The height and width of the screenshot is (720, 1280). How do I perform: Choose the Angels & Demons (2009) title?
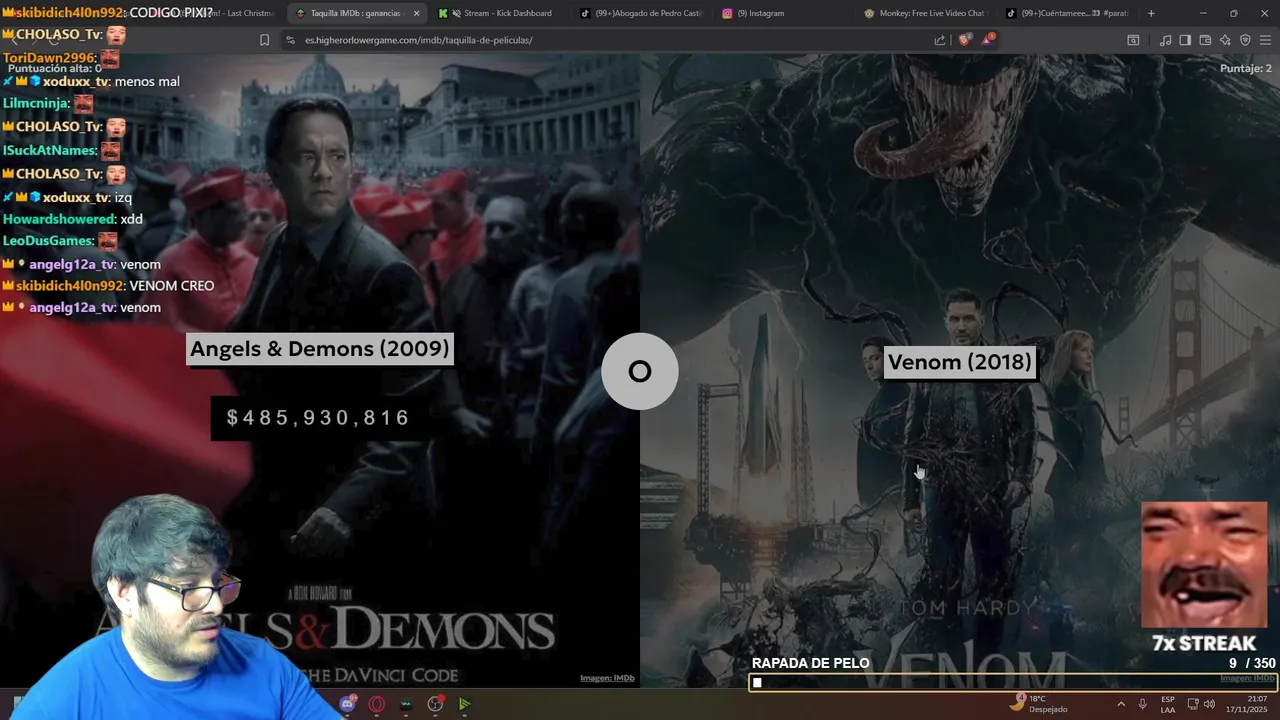pyautogui.click(x=319, y=349)
